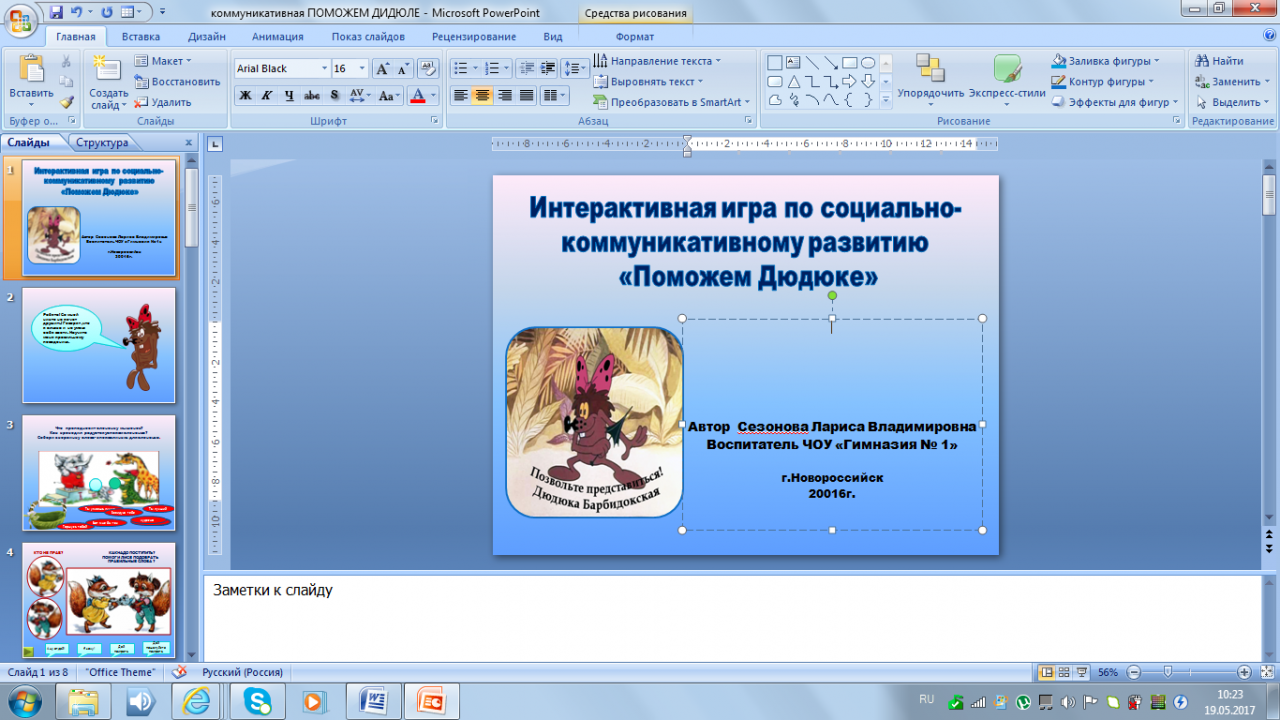Screen dimensions: 1280x720
Task: Increase font size with the larger A
Action: point(382,68)
